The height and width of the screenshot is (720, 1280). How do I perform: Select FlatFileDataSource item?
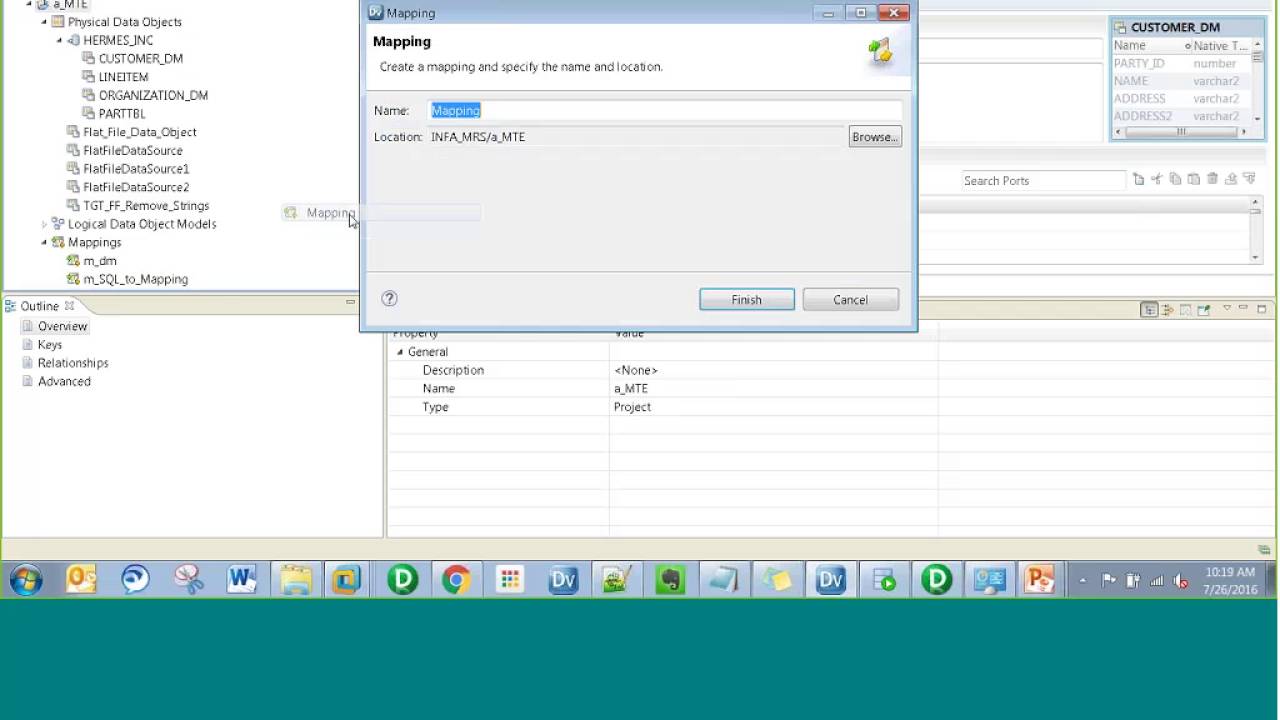pyautogui.click(x=132, y=150)
